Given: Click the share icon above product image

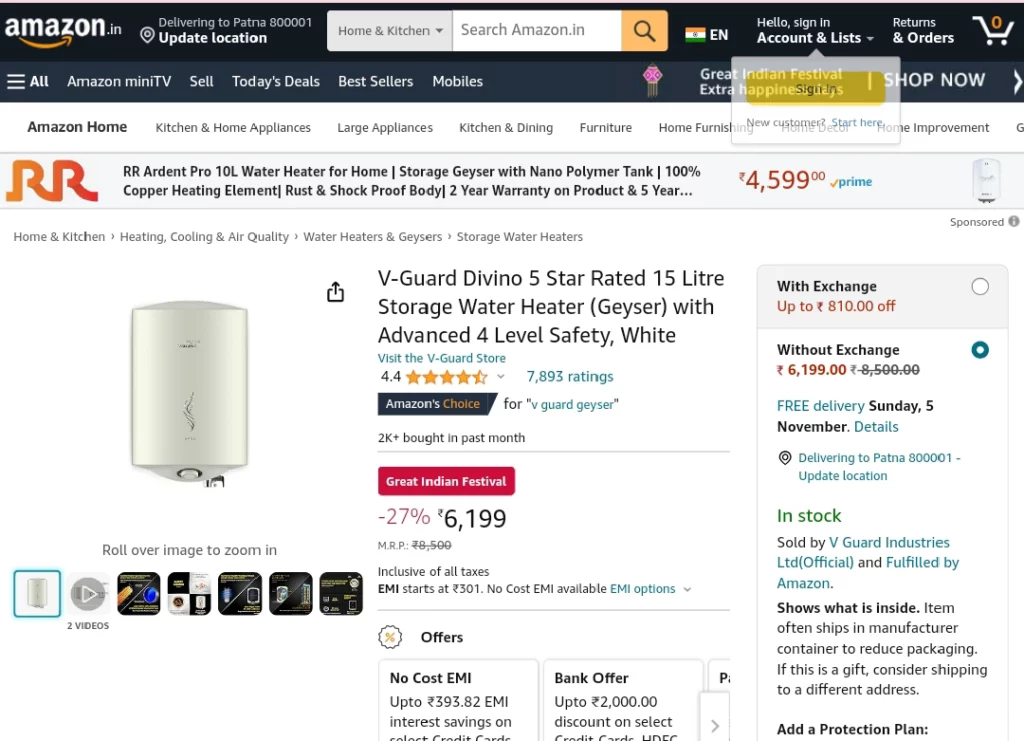Looking at the screenshot, I should 335,292.
